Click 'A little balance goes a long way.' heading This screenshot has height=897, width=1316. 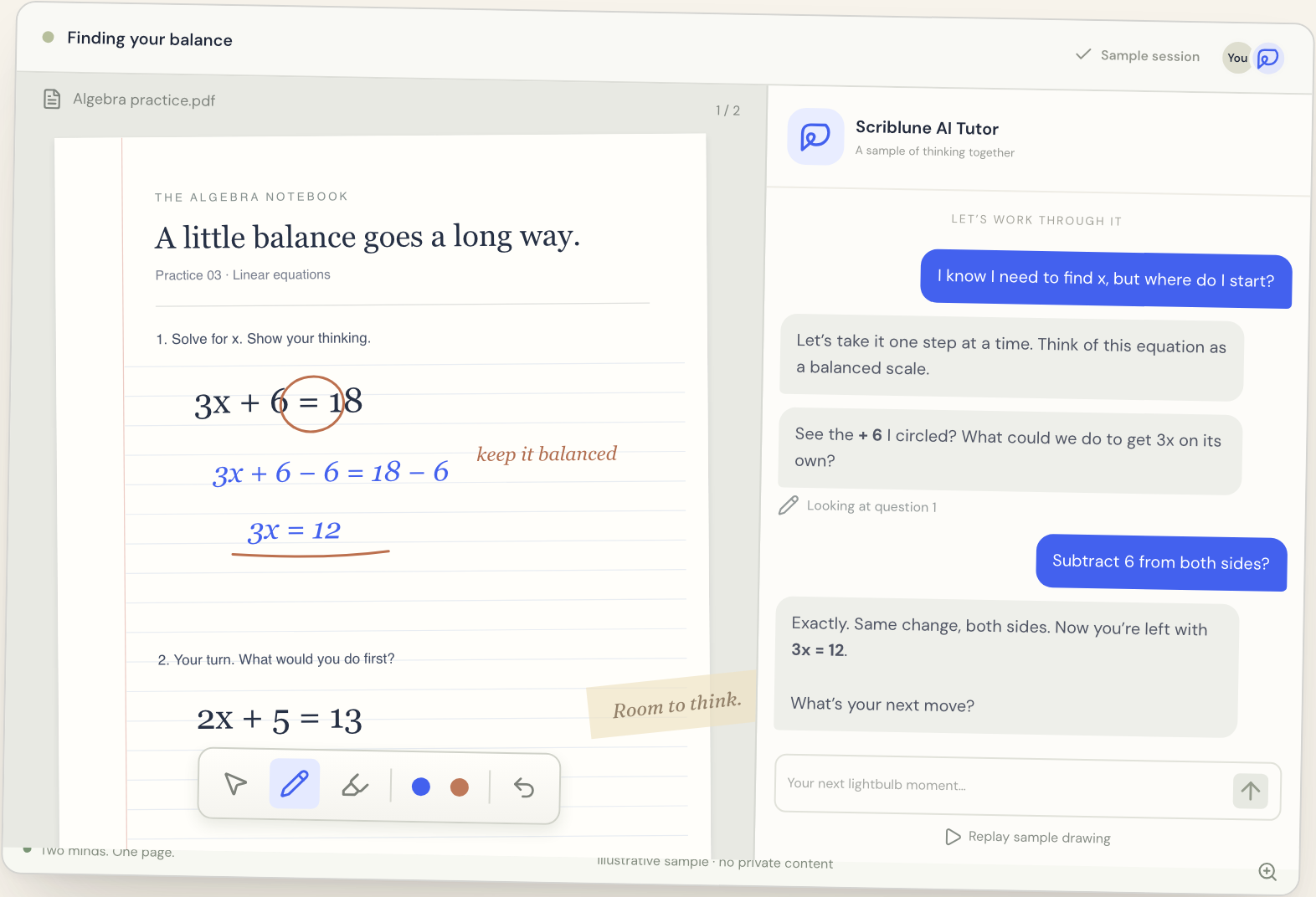pos(368,237)
